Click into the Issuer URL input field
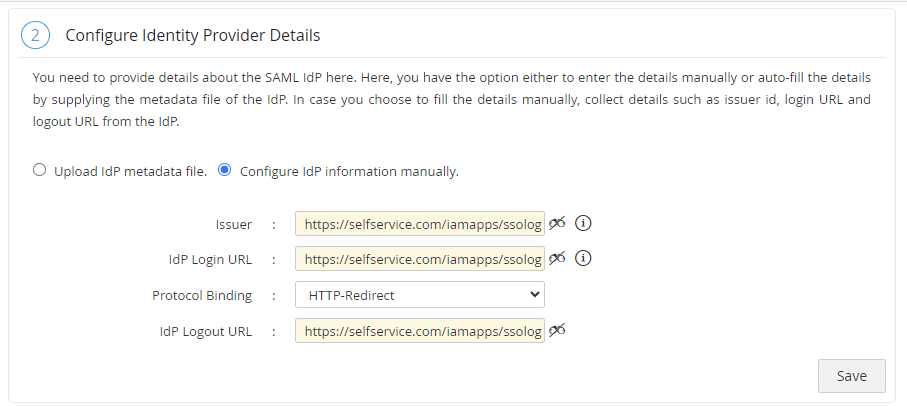This screenshot has height=406, width=907. tap(419, 223)
